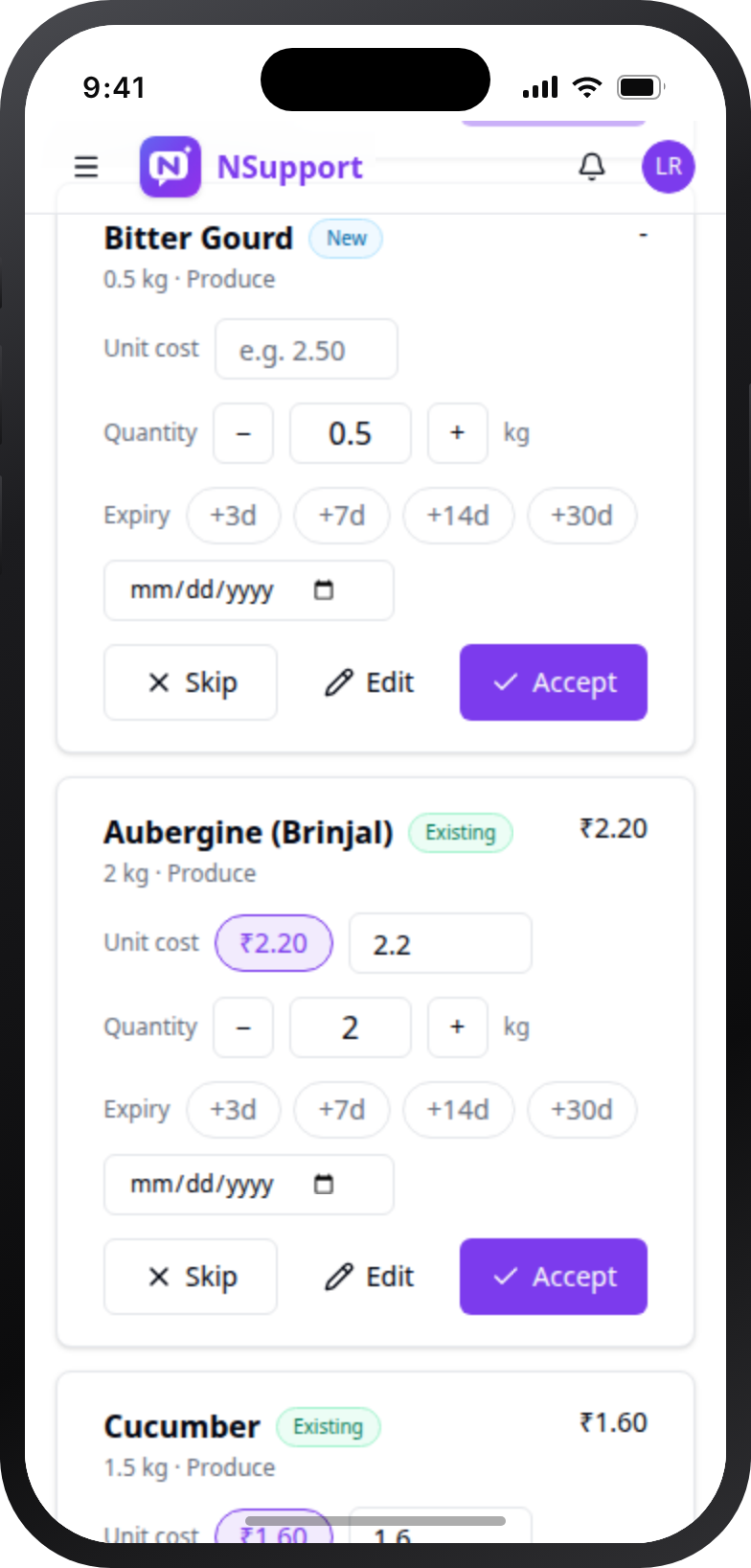The image size is (751, 1568).
Task: Decrease Bitter Gourd quantity with minus
Action: tap(243, 433)
